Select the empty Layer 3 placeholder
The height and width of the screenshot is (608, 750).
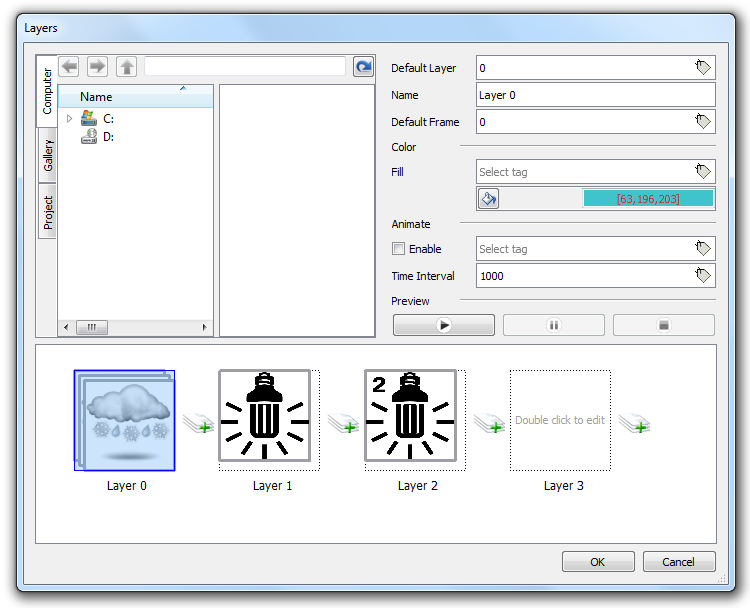click(560, 420)
